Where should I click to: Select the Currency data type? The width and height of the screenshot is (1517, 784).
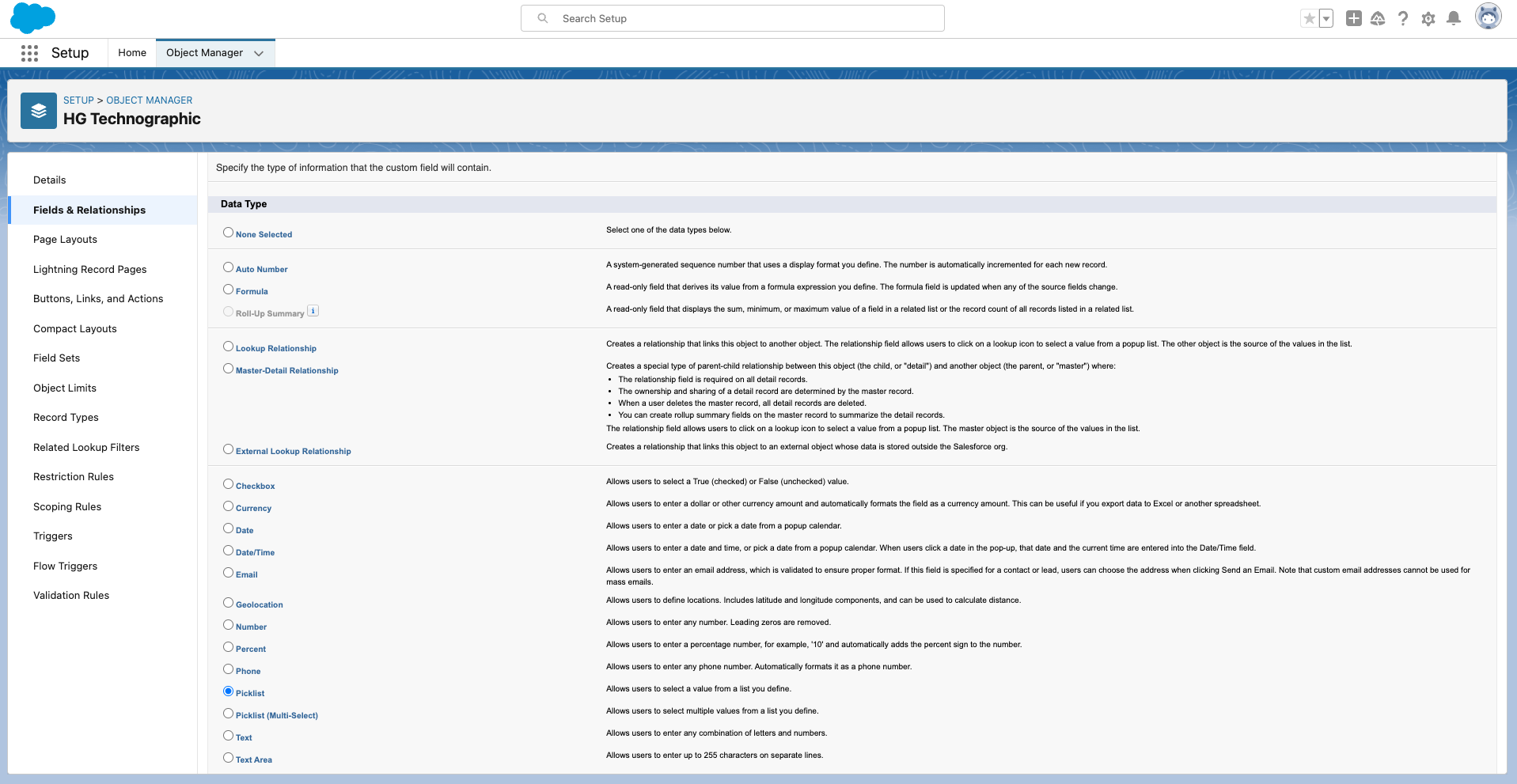[x=228, y=506]
